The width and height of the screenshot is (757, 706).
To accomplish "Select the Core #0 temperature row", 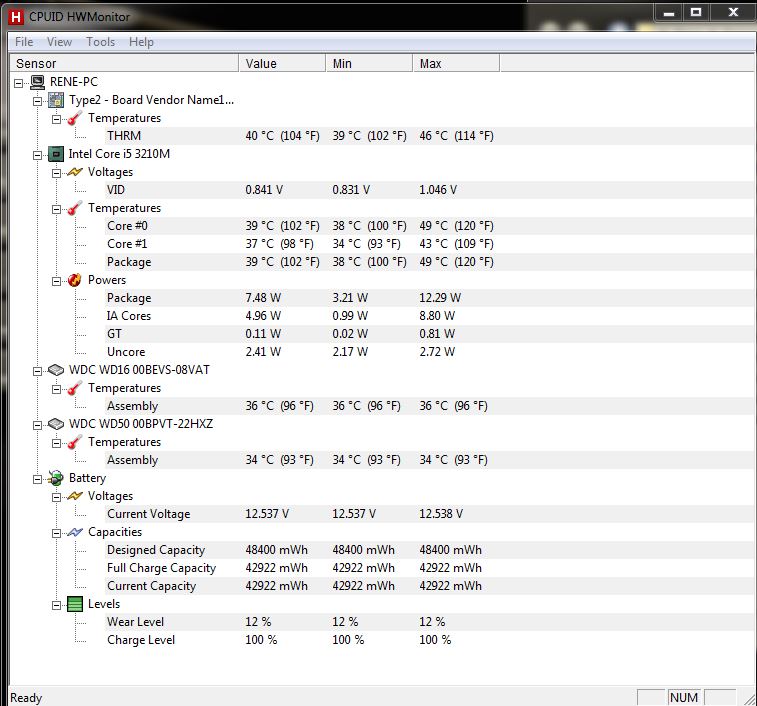I will coord(430,226).
